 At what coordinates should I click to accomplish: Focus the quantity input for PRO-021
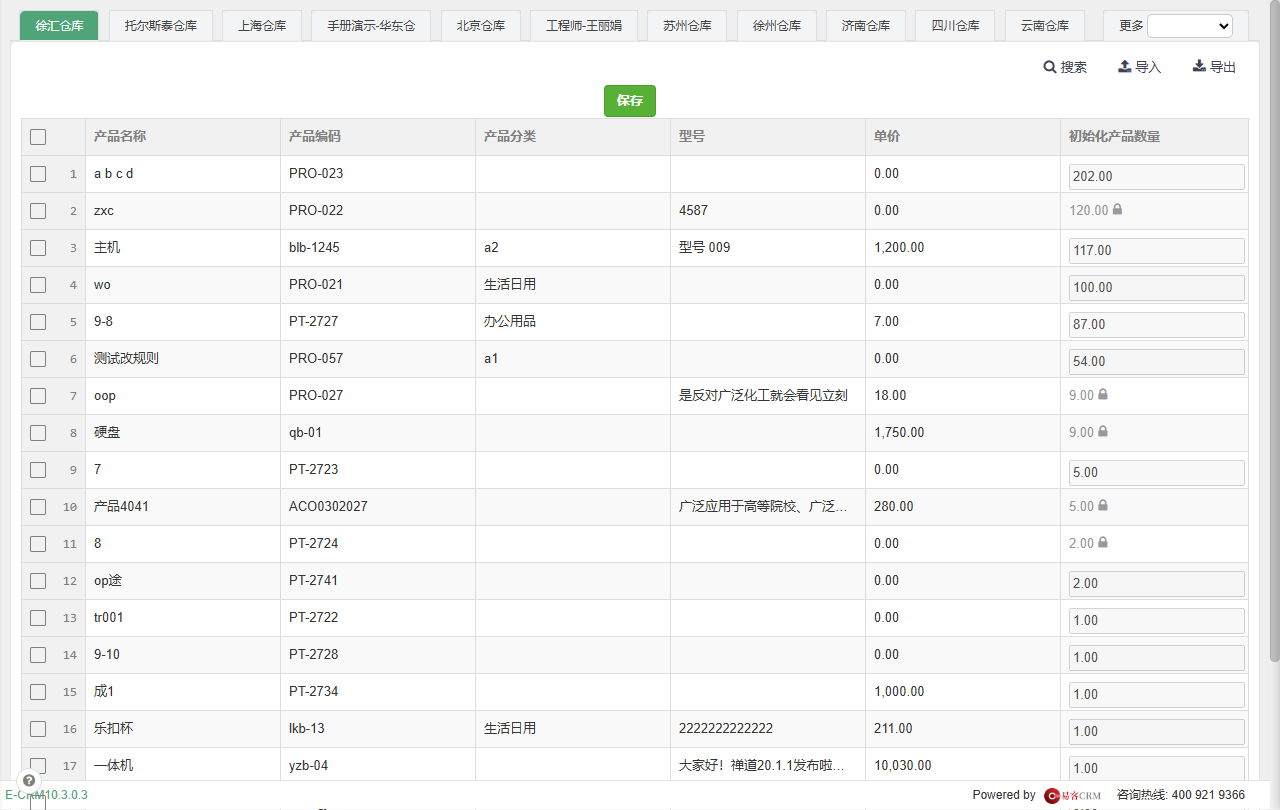pos(1157,287)
